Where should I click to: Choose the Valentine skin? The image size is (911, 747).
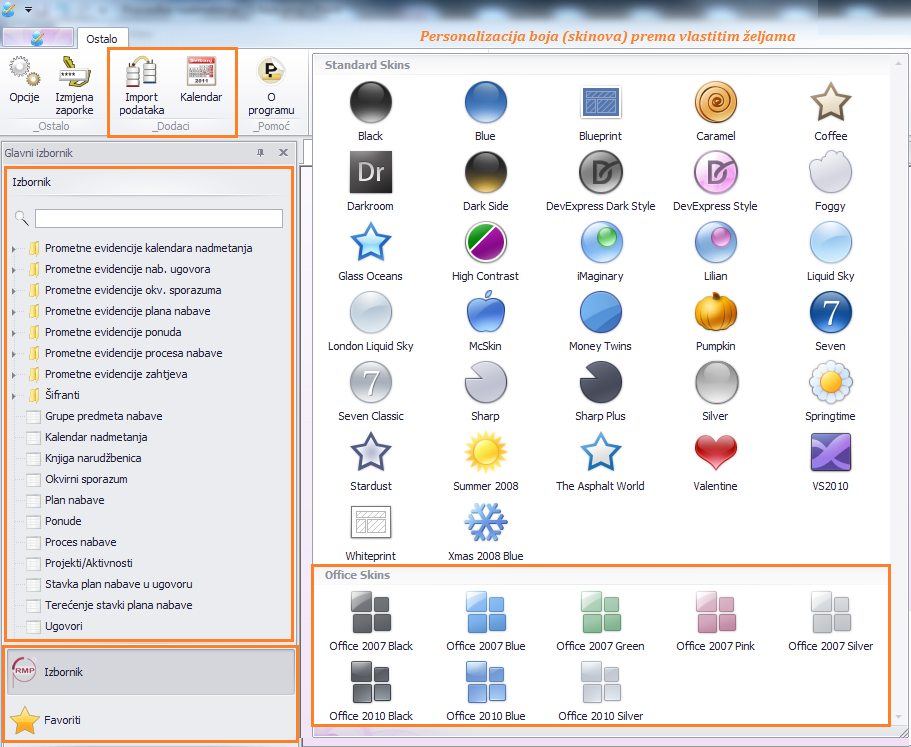pyautogui.click(x=715, y=461)
